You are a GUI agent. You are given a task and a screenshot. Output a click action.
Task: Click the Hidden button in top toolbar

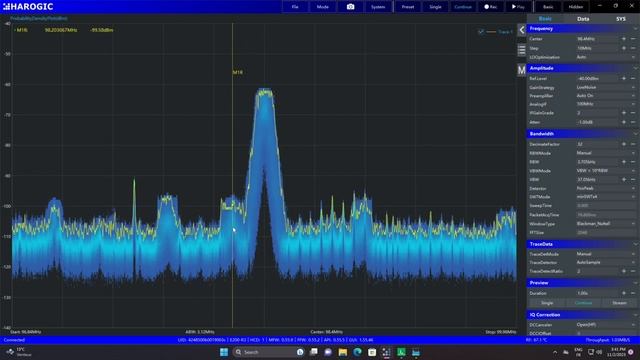(576, 7)
